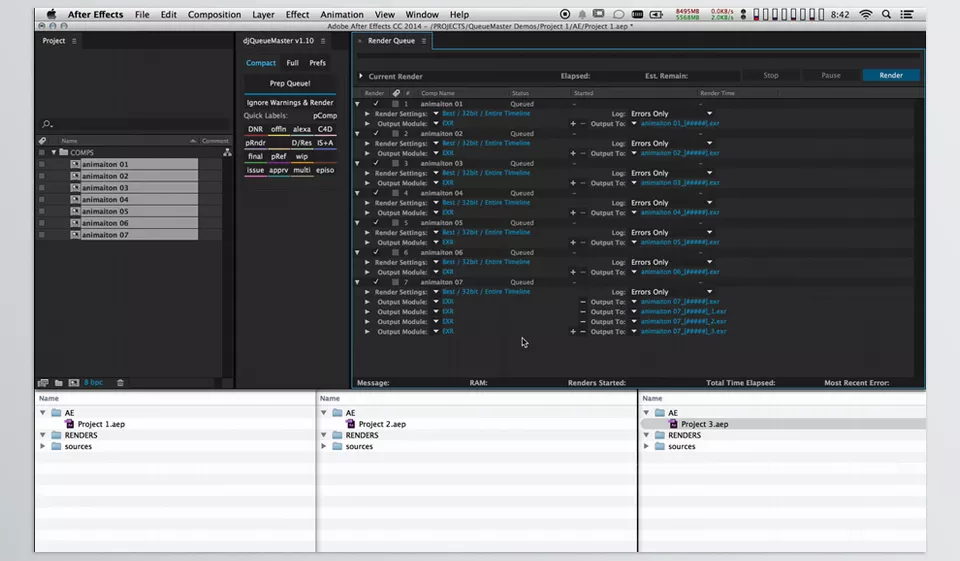960x561 pixels.
Task: Expand the Current Render details
Action: coord(361,77)
